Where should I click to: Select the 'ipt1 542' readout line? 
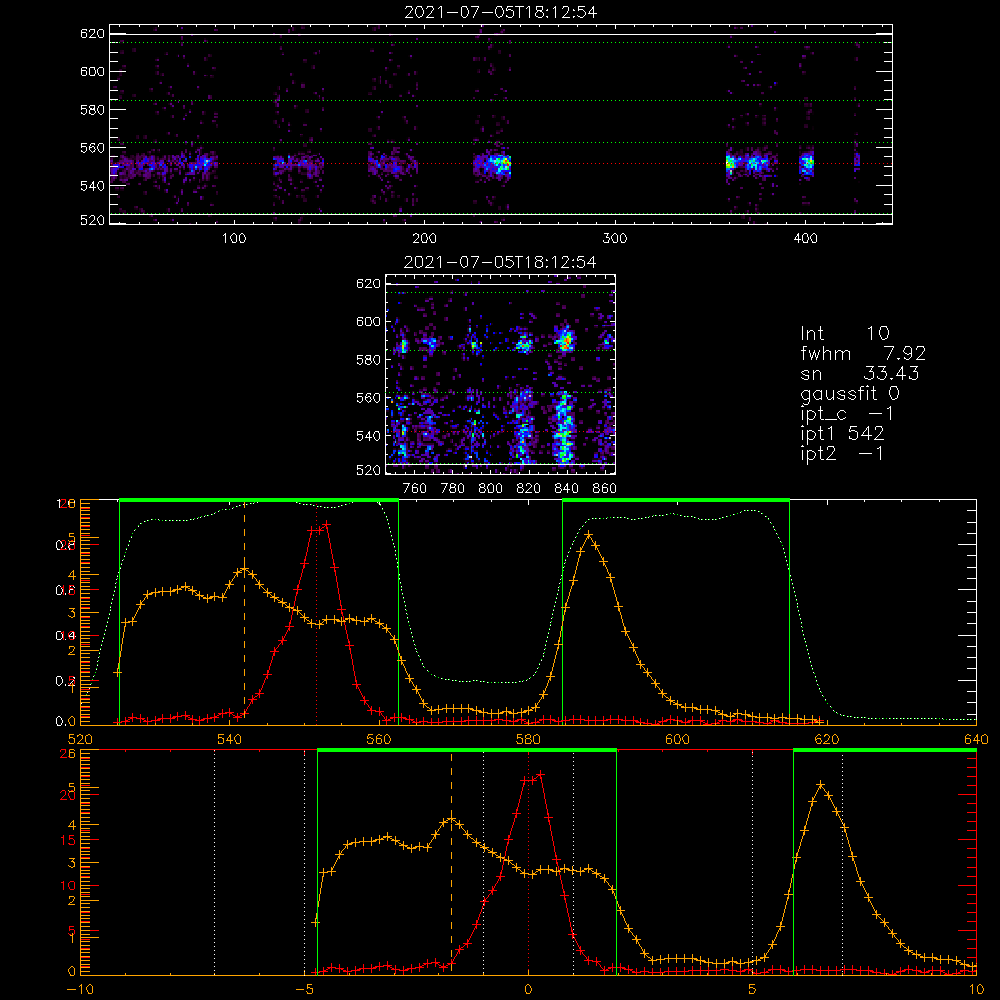(x=842, y=434)
